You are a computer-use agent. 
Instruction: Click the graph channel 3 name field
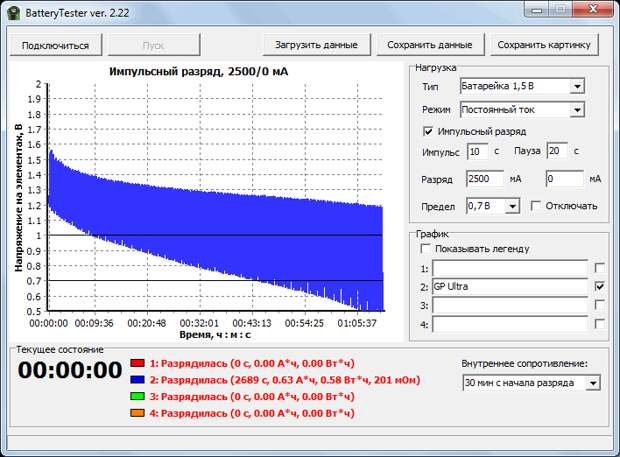tap(510, 305)
